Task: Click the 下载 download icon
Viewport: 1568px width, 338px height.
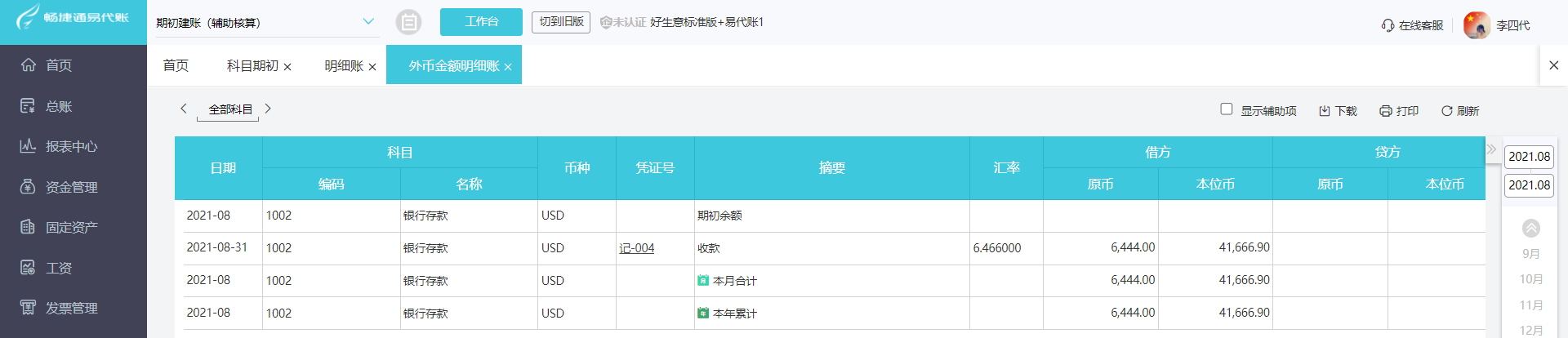Action: point(1325,111)
